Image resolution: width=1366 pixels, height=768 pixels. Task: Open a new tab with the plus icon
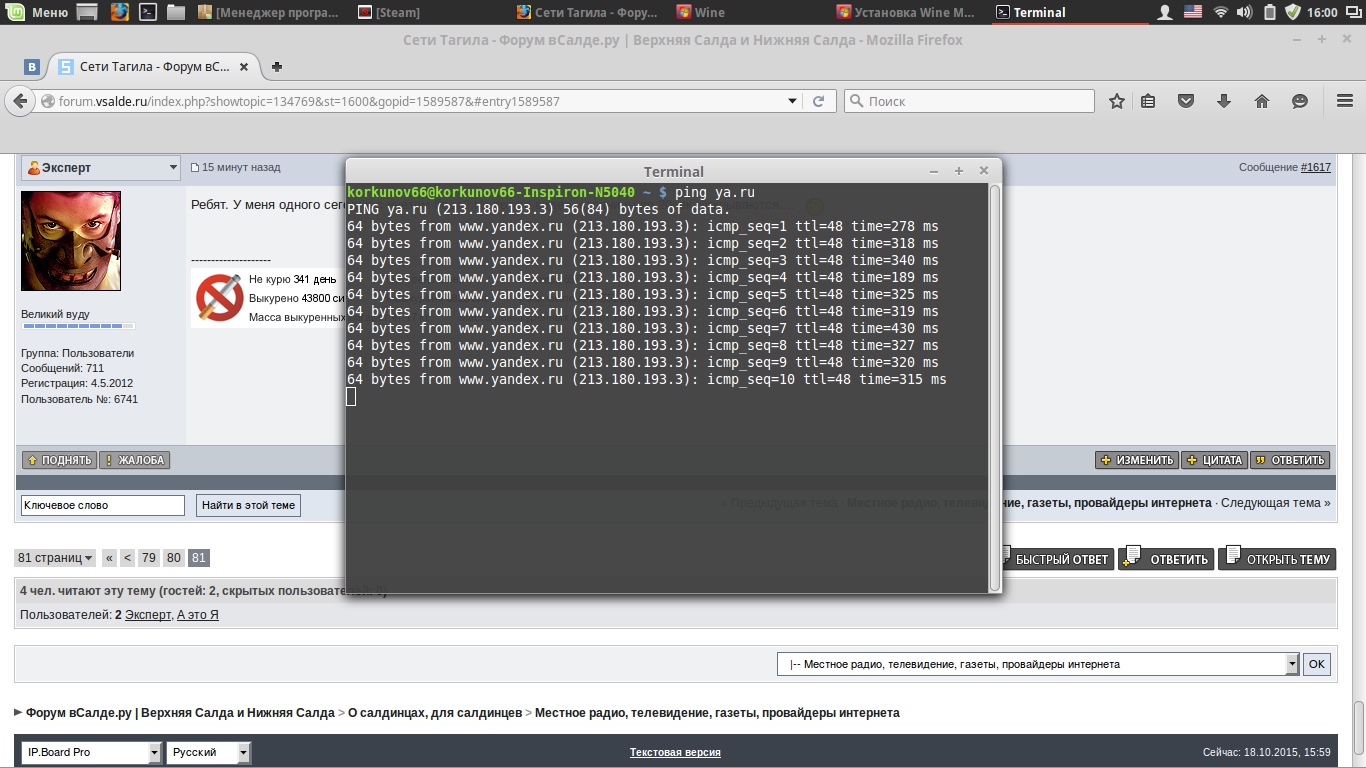click(x=277, y=67)
